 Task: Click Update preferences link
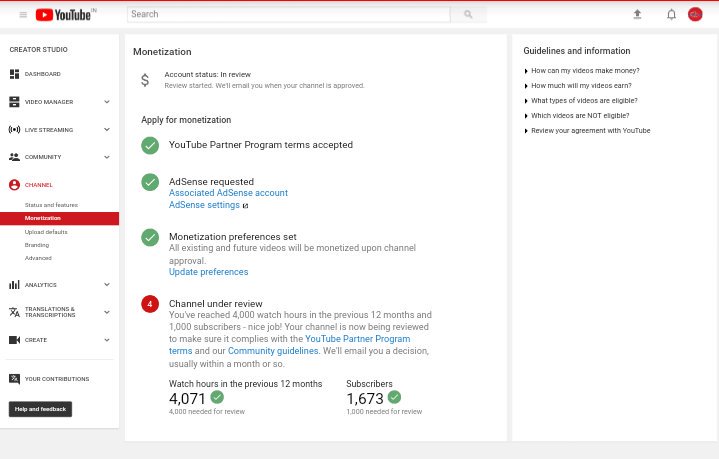point(209,272)
